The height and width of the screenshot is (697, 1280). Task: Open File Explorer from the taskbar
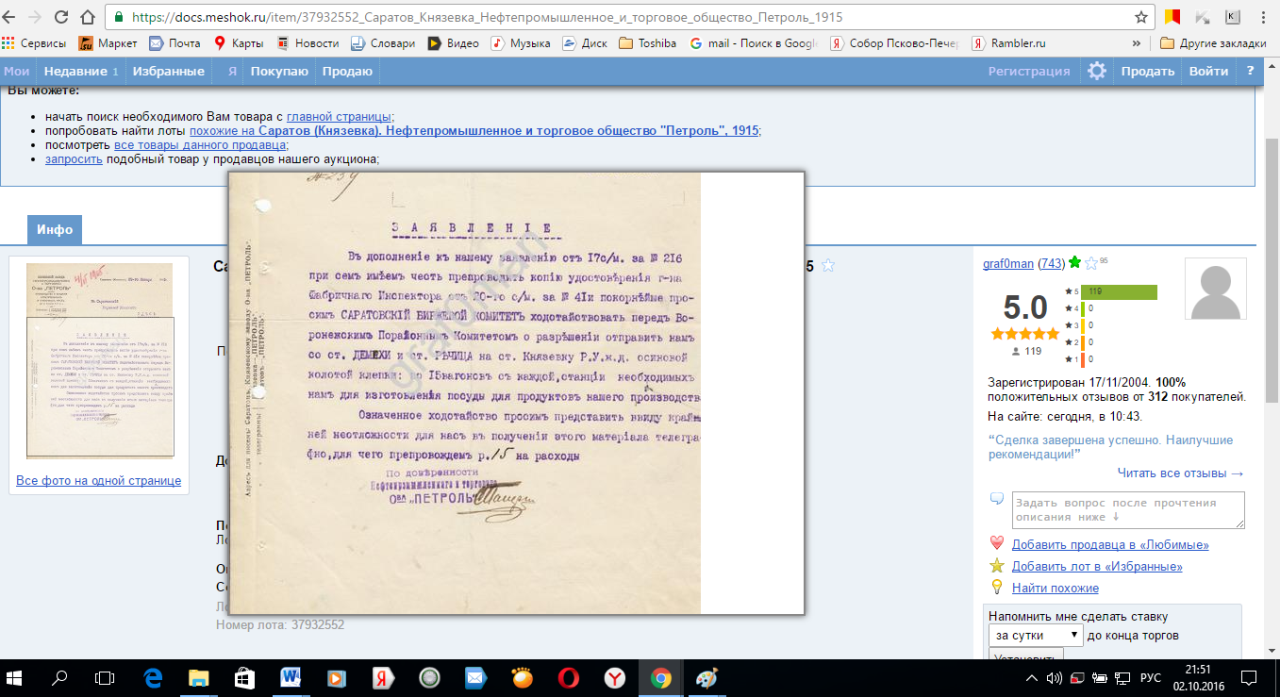pos(199,678)
